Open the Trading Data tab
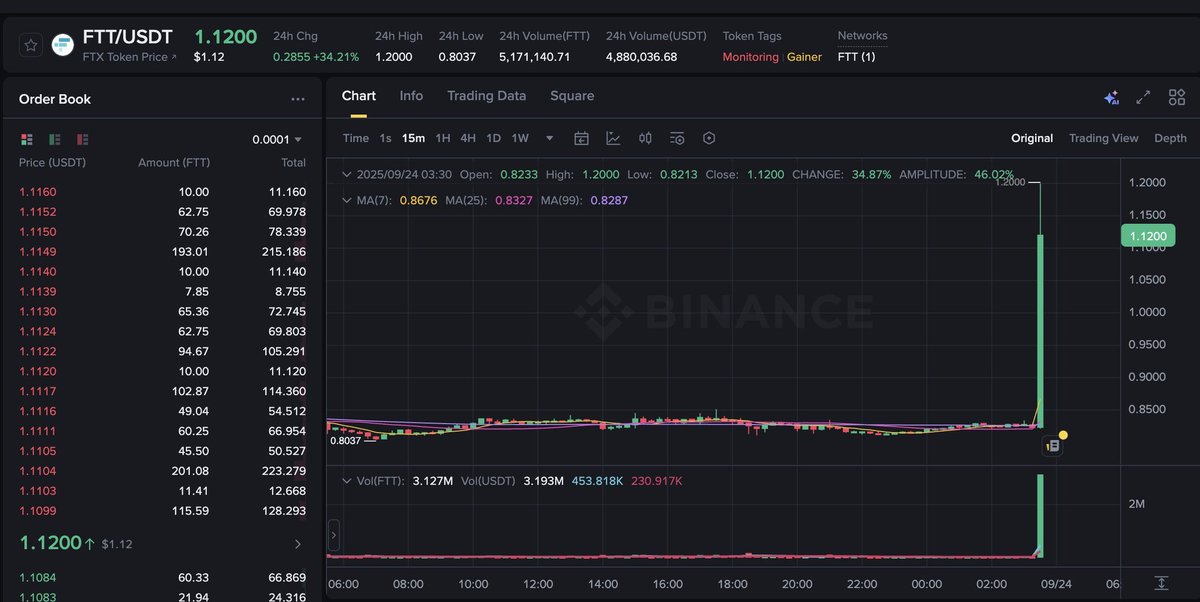The width and height of the screenshot is (1200, 602). tap(486, 96)
